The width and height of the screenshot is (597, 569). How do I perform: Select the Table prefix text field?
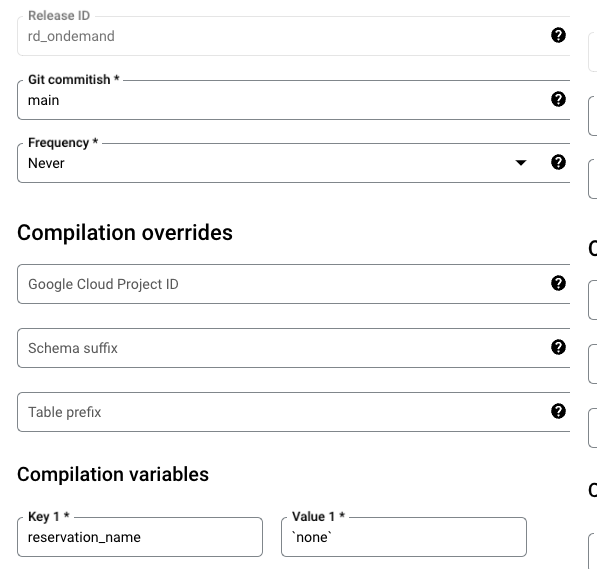point(294,412)
